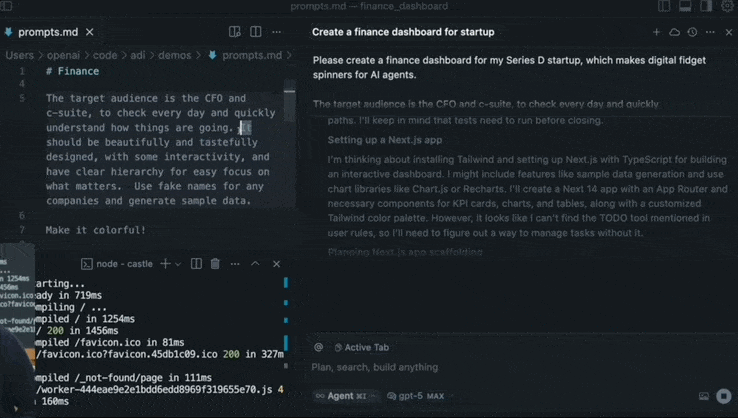The width and height of the screenshot is (738, 418).
Task: Open the markdown preview to the side
Action: click(234, 32)
